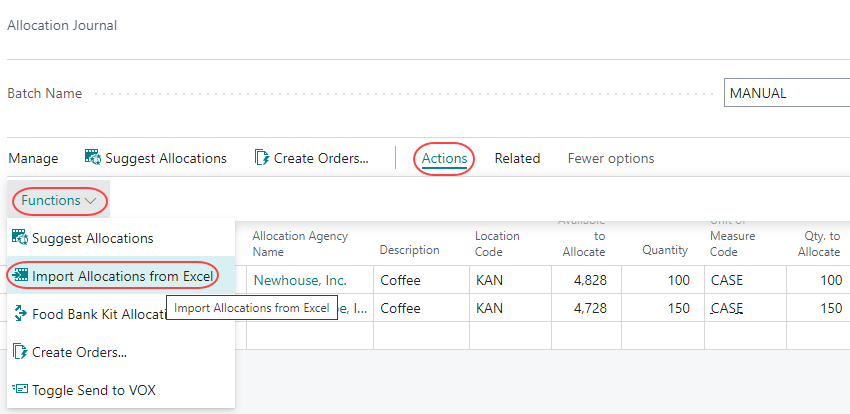The height and width of the screenshot is (414, 850).
Task: Click Create Orders icon in dropdown menu
Action: (x=19, y=352)
